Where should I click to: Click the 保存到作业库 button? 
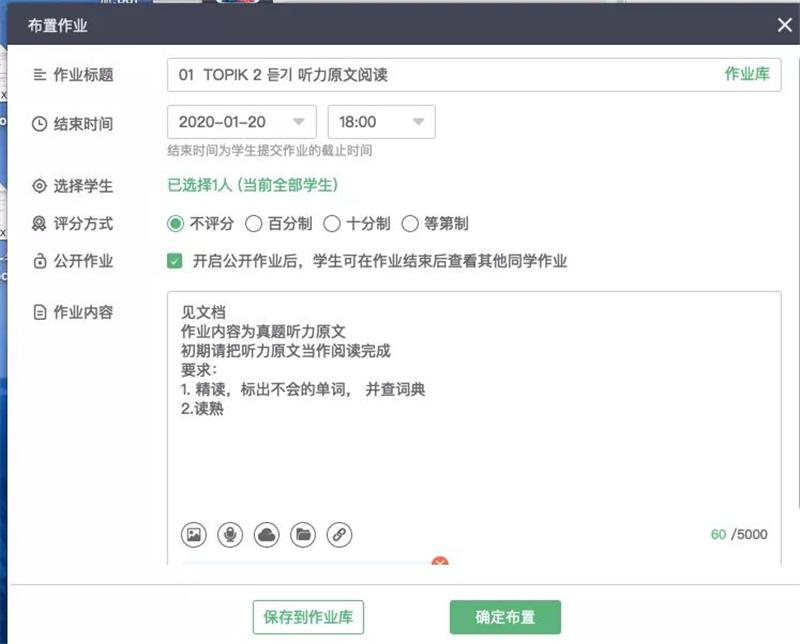[308, 617]
